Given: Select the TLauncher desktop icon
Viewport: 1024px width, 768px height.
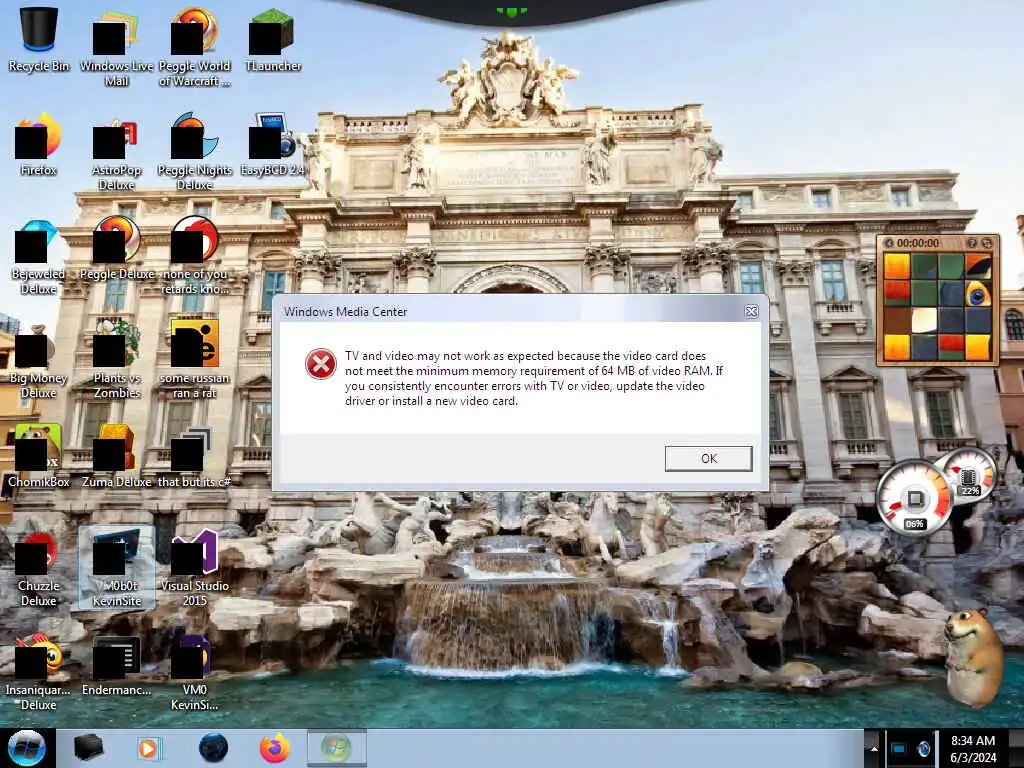Looking at the screenshot, I should 272,40.
